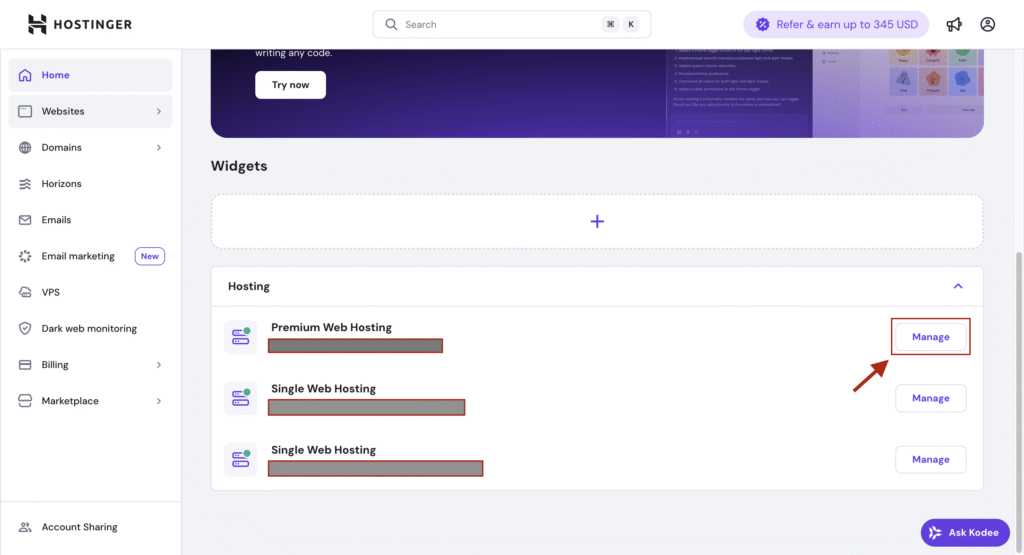Screen dimensions: 1024x555
Task: Expand the Marketplace submenu chevron
Action: pos(159,401)
